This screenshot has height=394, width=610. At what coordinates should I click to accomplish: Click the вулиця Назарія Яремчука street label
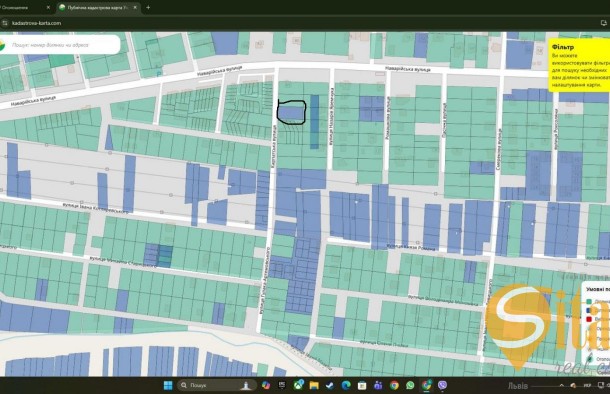(331, 117)
